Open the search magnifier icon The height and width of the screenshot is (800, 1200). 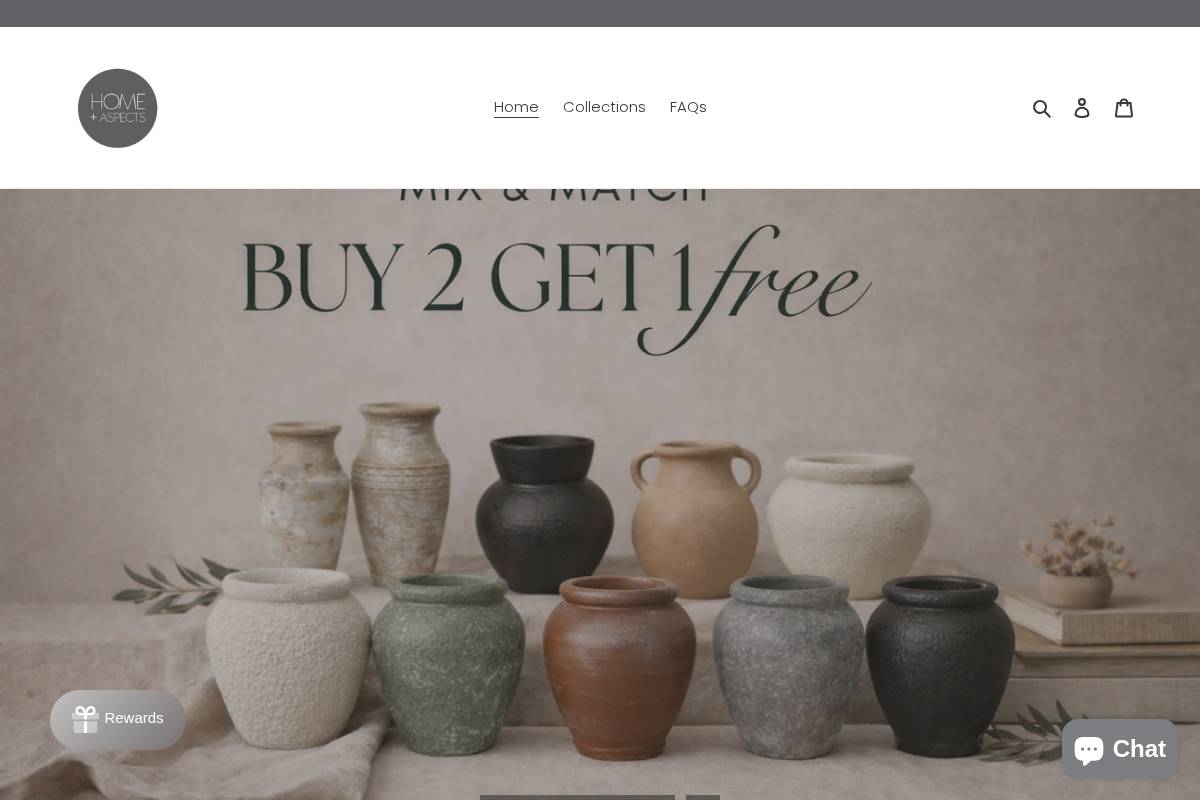tap(1042, 108)
